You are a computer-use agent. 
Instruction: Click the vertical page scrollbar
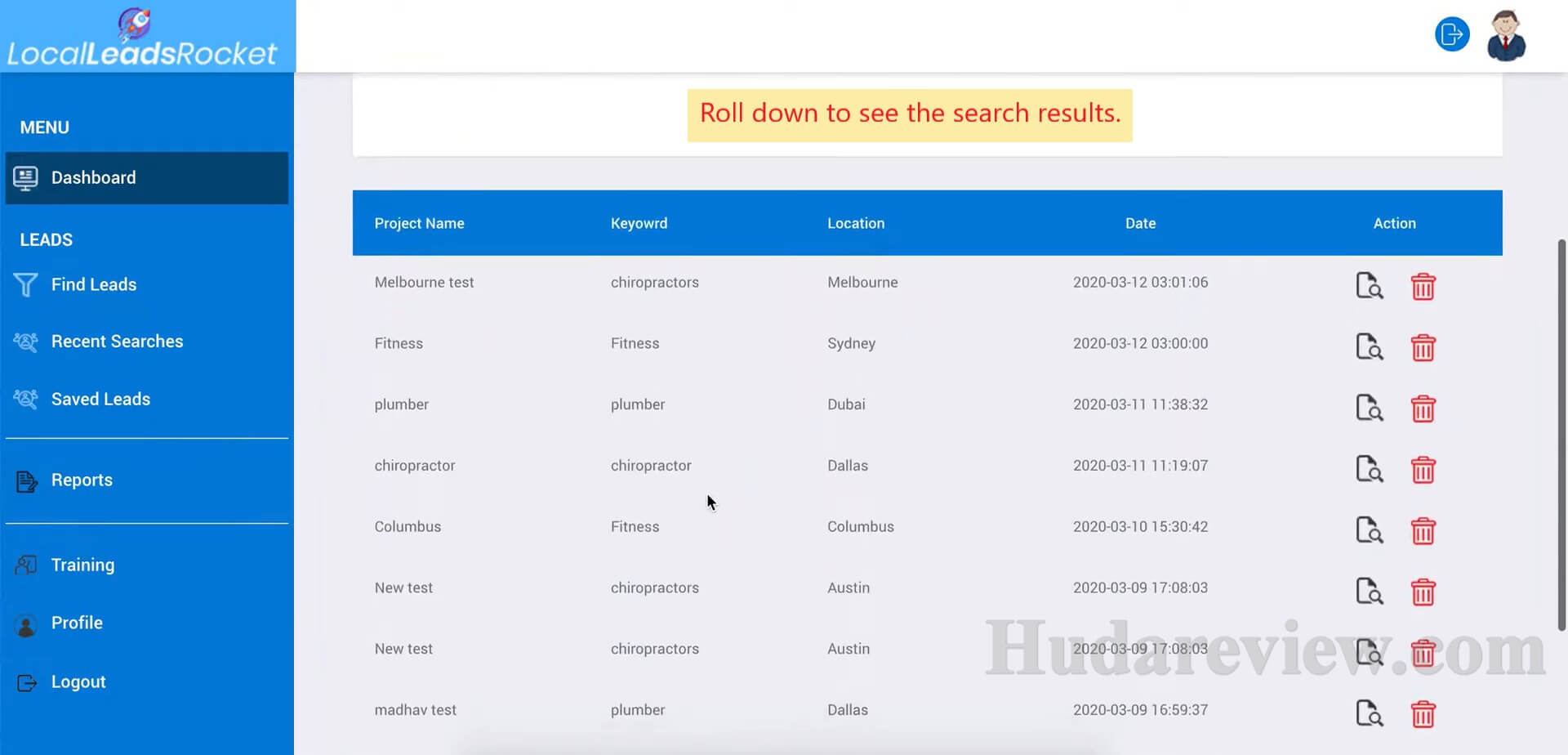point(1561,433)
